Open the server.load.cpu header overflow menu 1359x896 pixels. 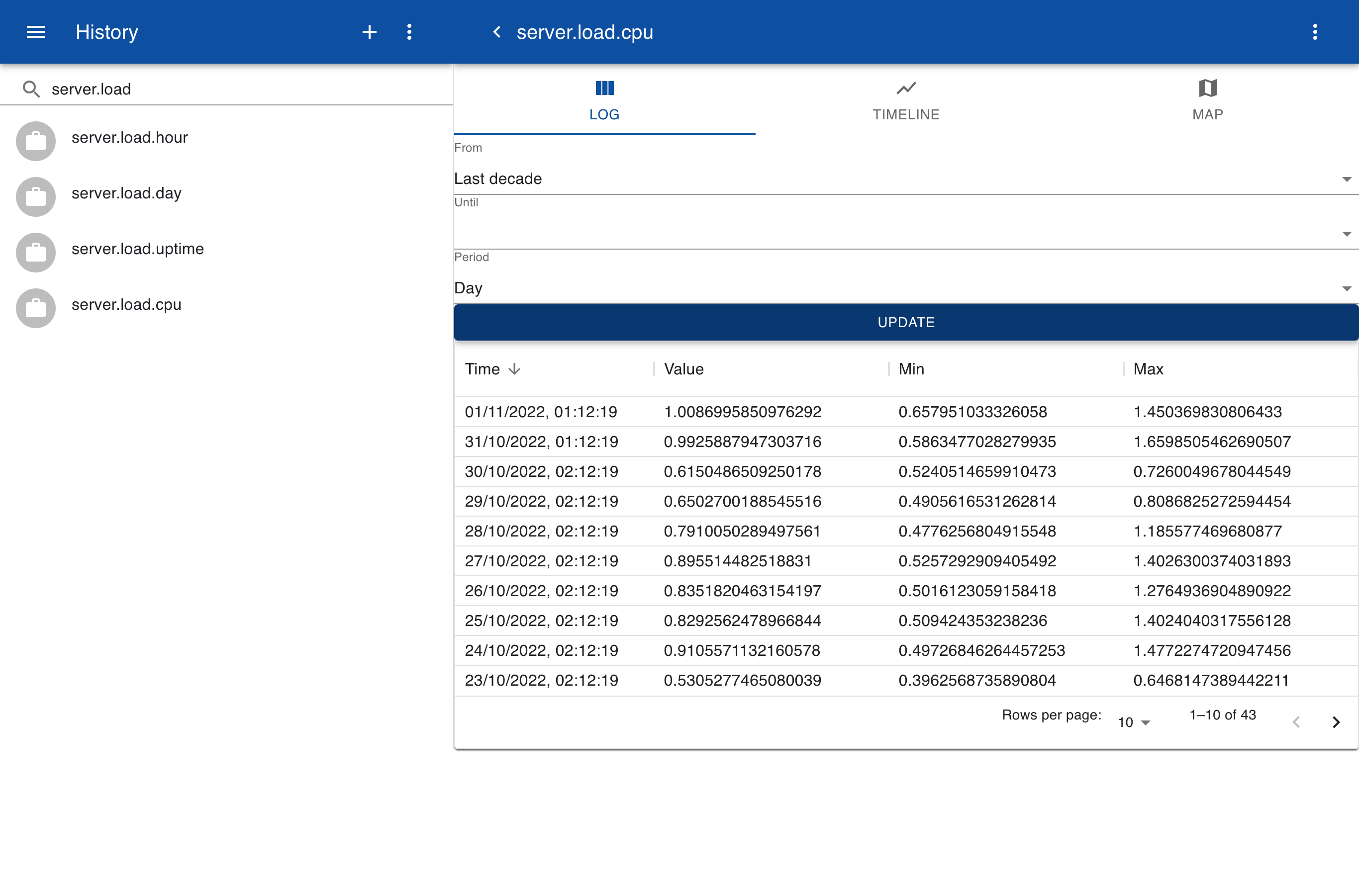(x=1315, y=32)
